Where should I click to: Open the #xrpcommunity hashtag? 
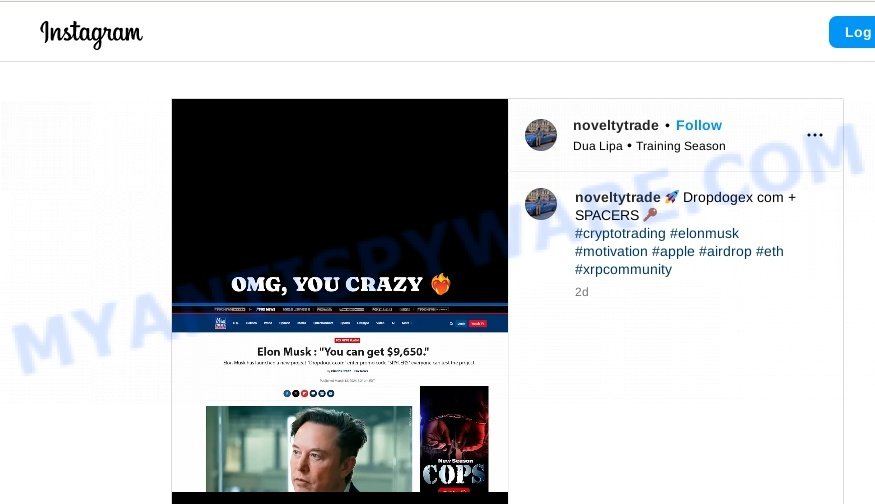[623, 270]
